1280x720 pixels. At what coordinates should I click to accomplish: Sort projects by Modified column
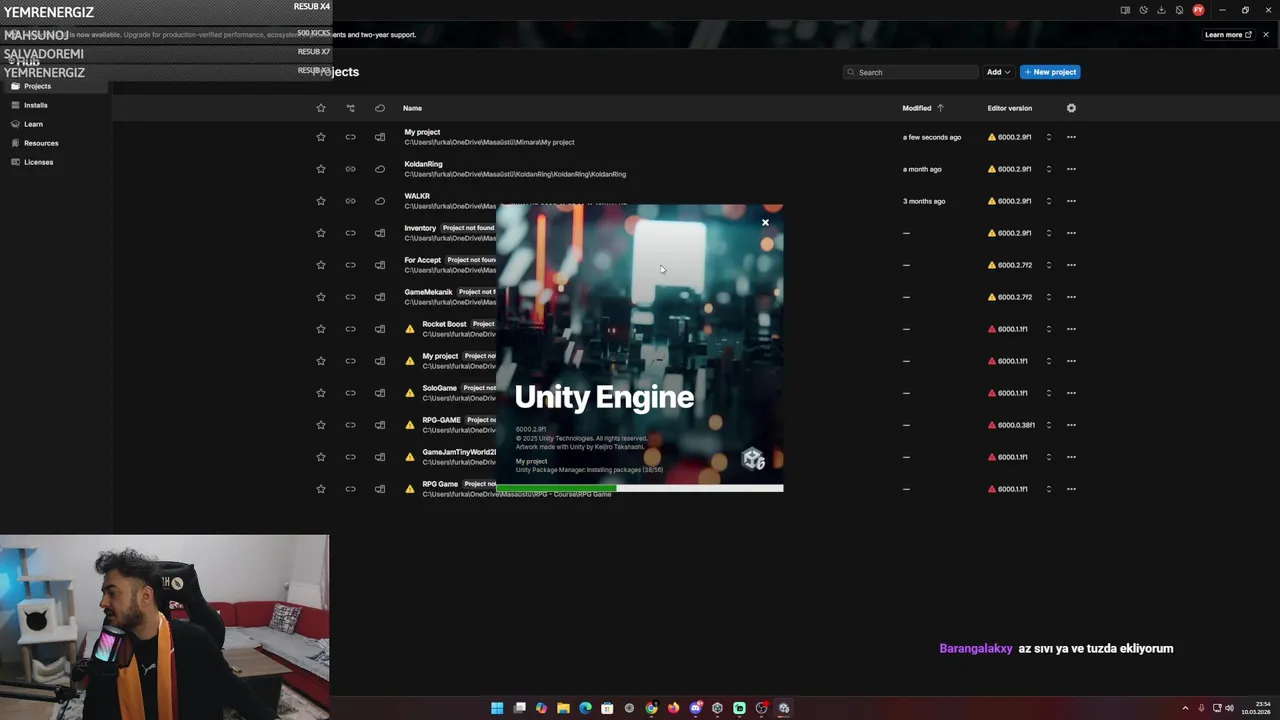(923, 108)
